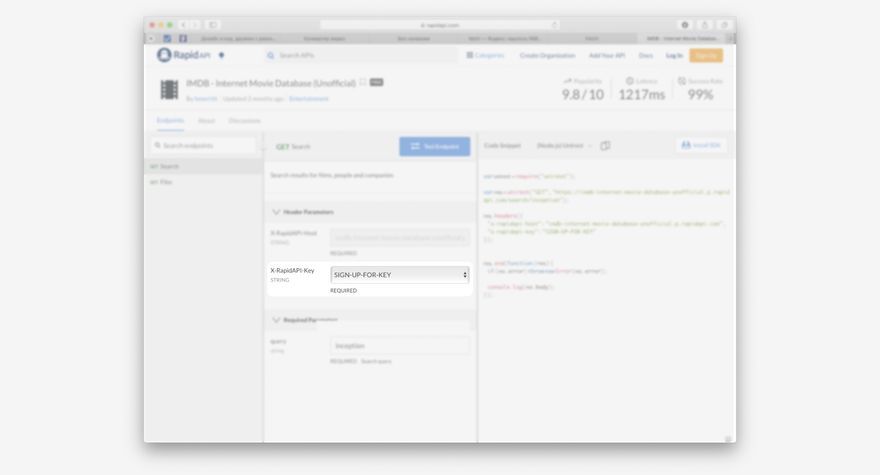Click the Safari show tabs icon
The height and width of the screenshot is (475, 880).
724,25
